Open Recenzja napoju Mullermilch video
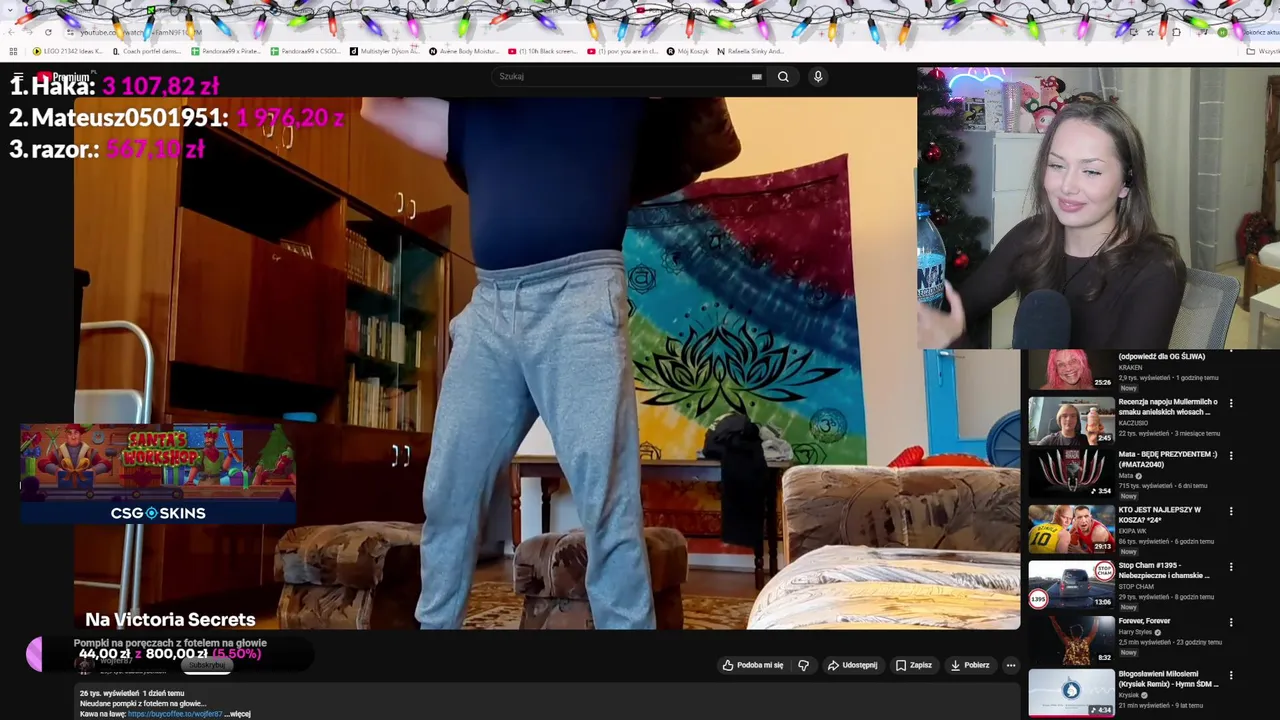Image resolution: width=1280 pixels, height=720 pixels. coord(1071,420)
